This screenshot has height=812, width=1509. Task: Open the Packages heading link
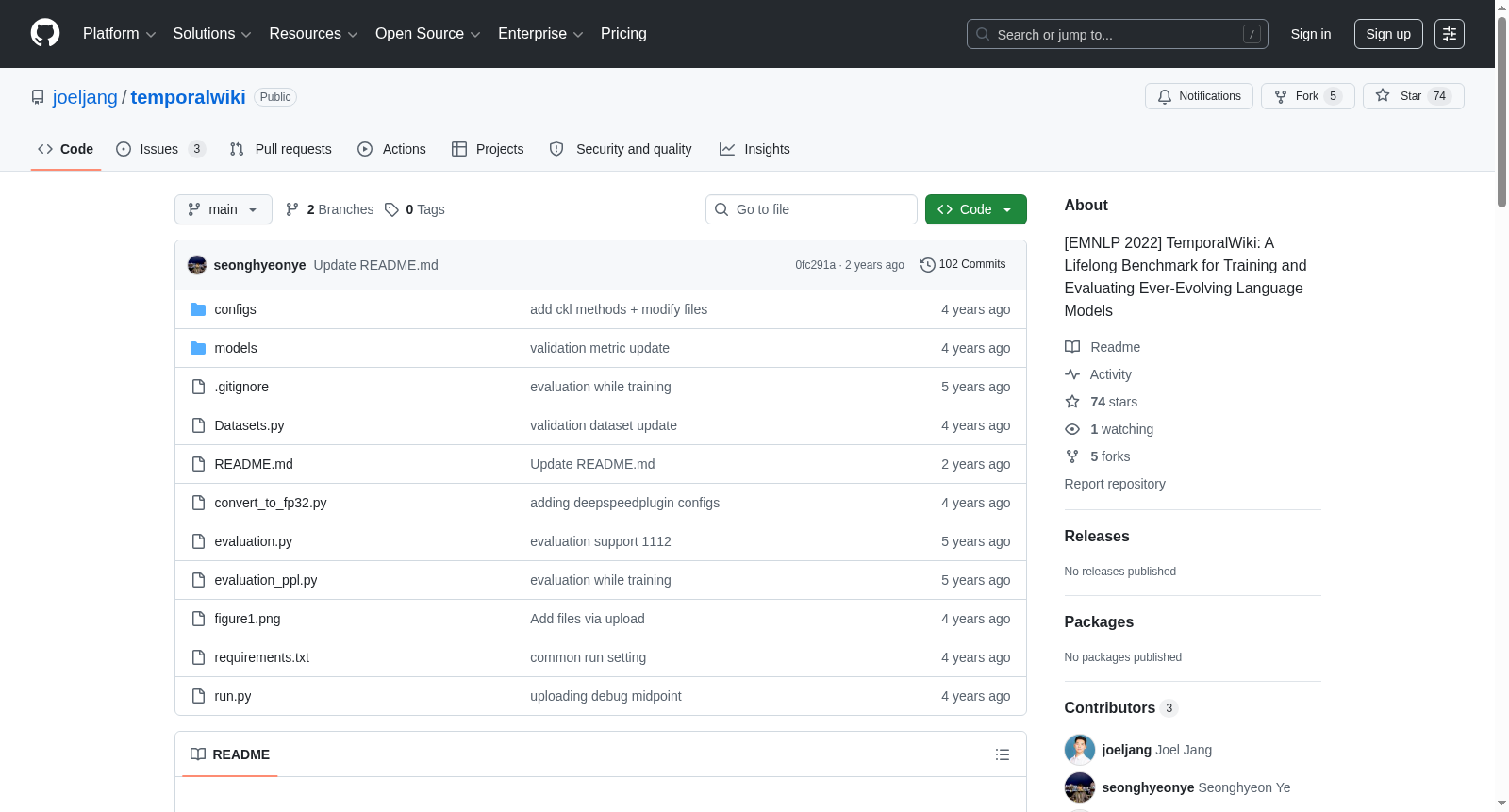click(1099, 621)
